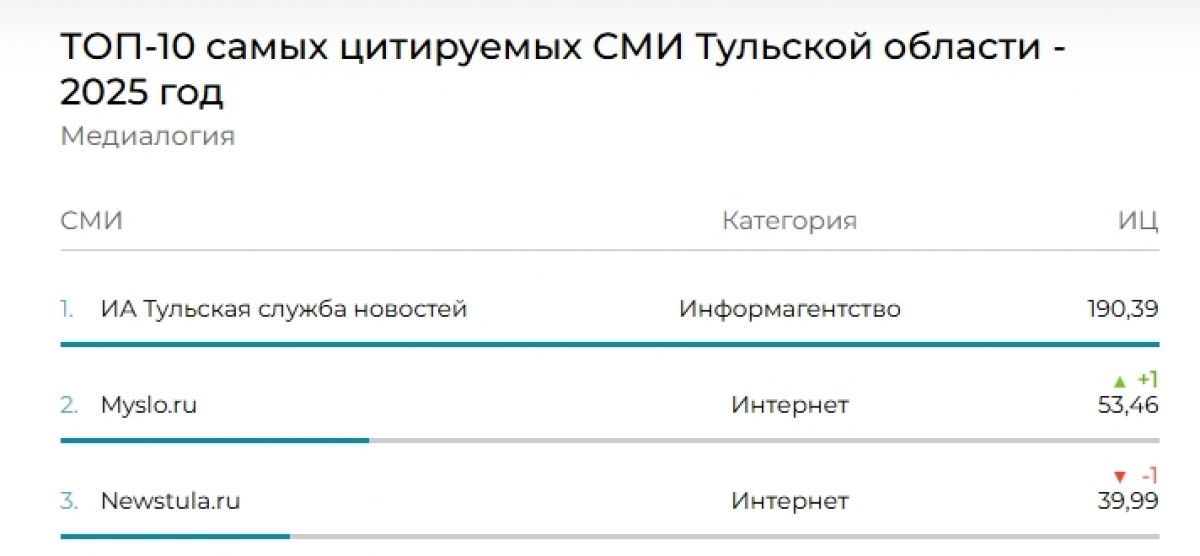Screen dimensions: 1200x556
Task: Open the Медиалогия source link
Action: tap(147, 136)
